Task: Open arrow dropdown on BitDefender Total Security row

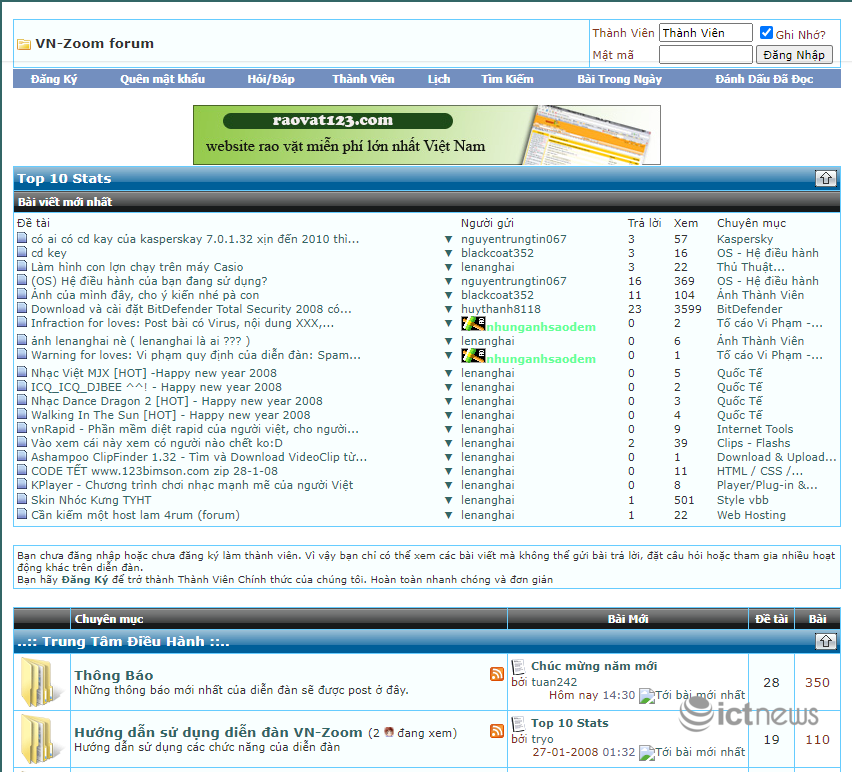Action: point(448,309)
